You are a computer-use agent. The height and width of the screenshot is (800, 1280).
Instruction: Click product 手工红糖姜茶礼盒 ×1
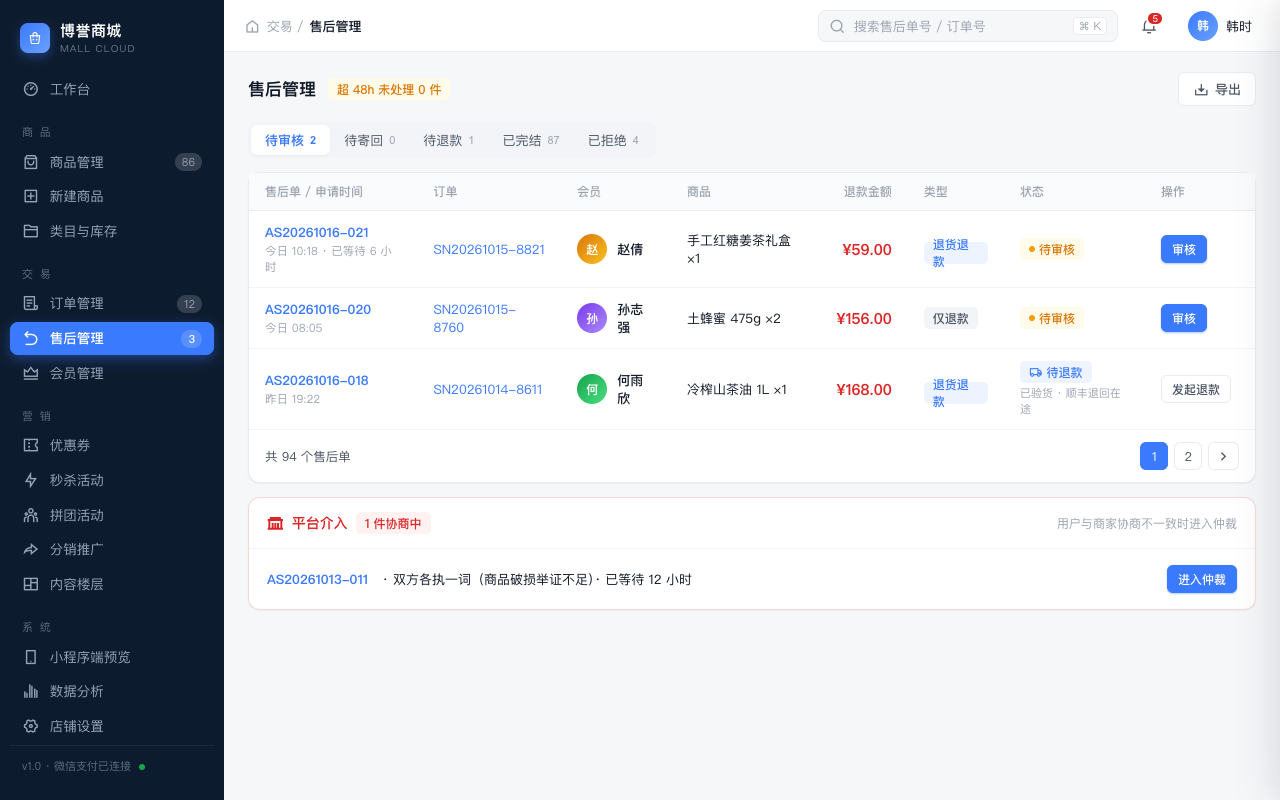pos(739,250)
